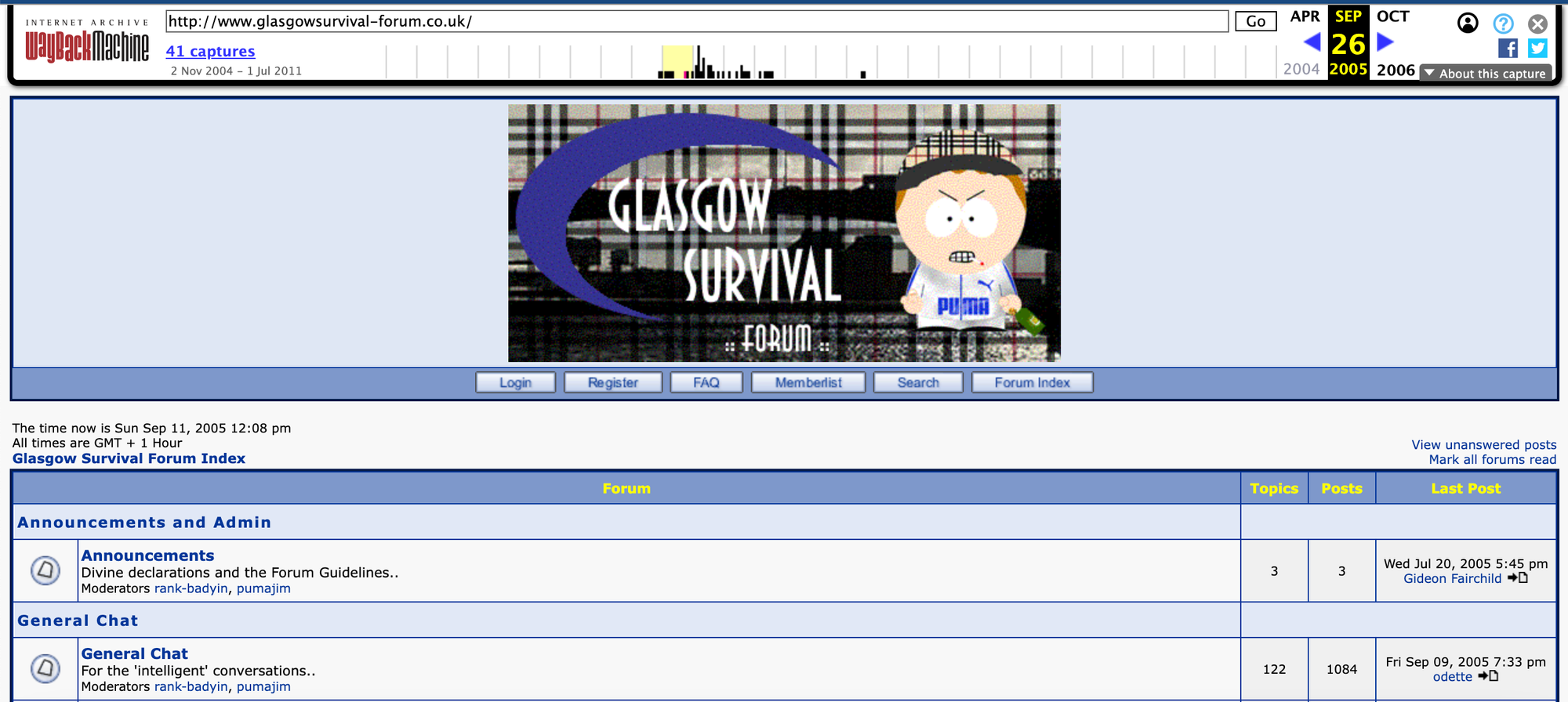Viewport: 1568px width, 702px height.
Task: Click the Wayback Machine logo
Action: (x=87, y=47)
